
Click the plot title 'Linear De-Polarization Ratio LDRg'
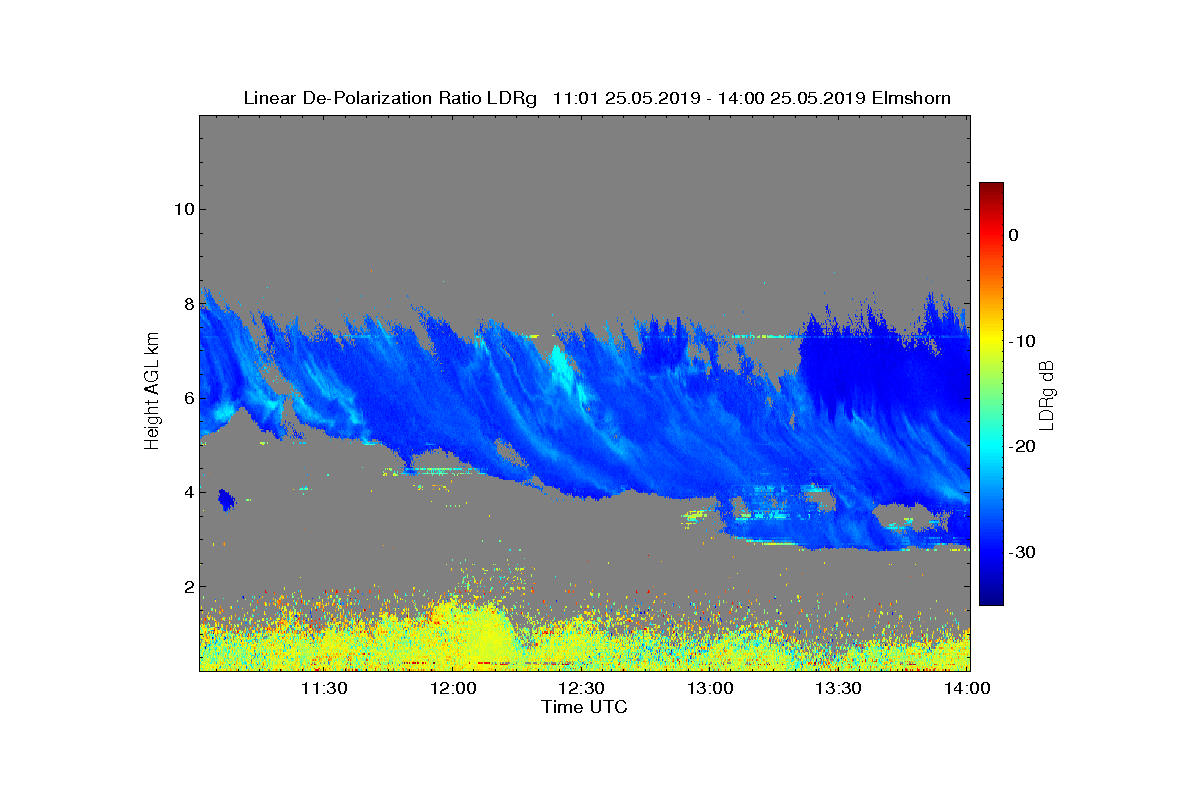pos(392,98)
